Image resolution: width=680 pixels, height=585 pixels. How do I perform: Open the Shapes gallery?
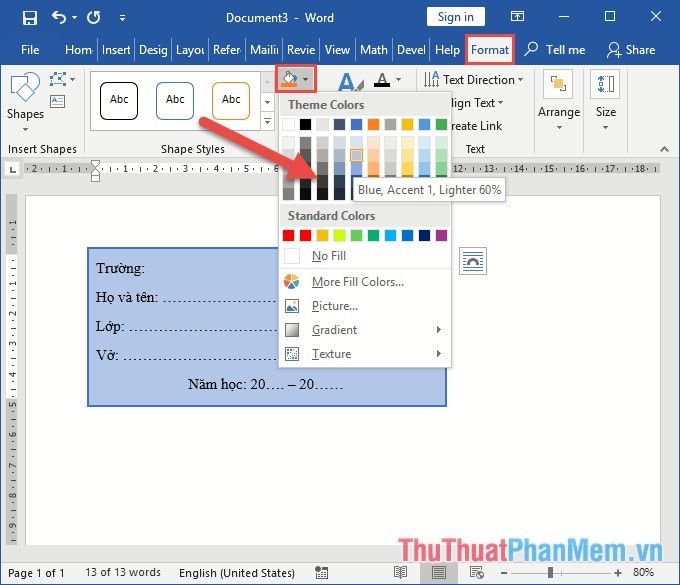point(25,102)
